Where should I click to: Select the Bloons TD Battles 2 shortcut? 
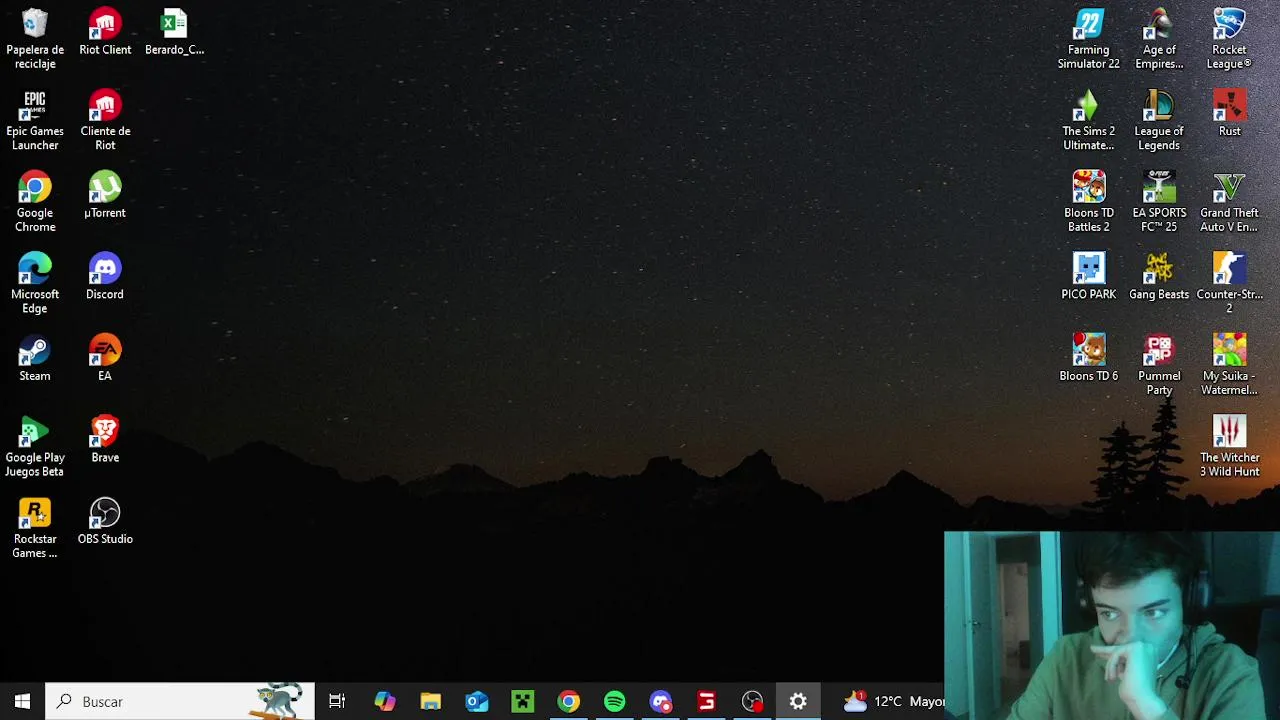1089,203
